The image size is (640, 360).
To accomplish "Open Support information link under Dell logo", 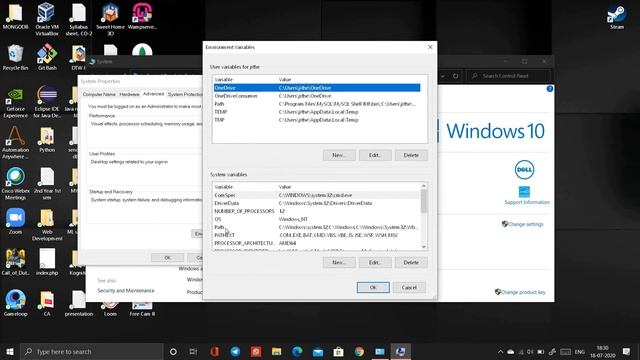I will 527,202.
